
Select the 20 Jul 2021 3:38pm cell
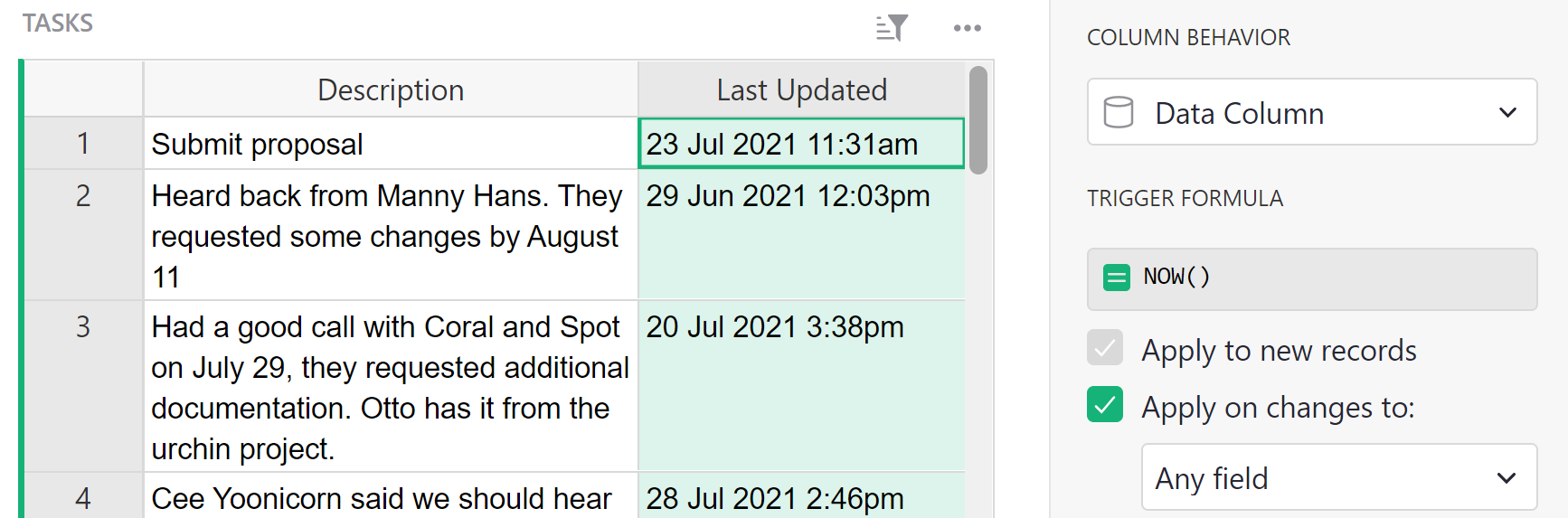pyautogui.click(x=801, y=327)
